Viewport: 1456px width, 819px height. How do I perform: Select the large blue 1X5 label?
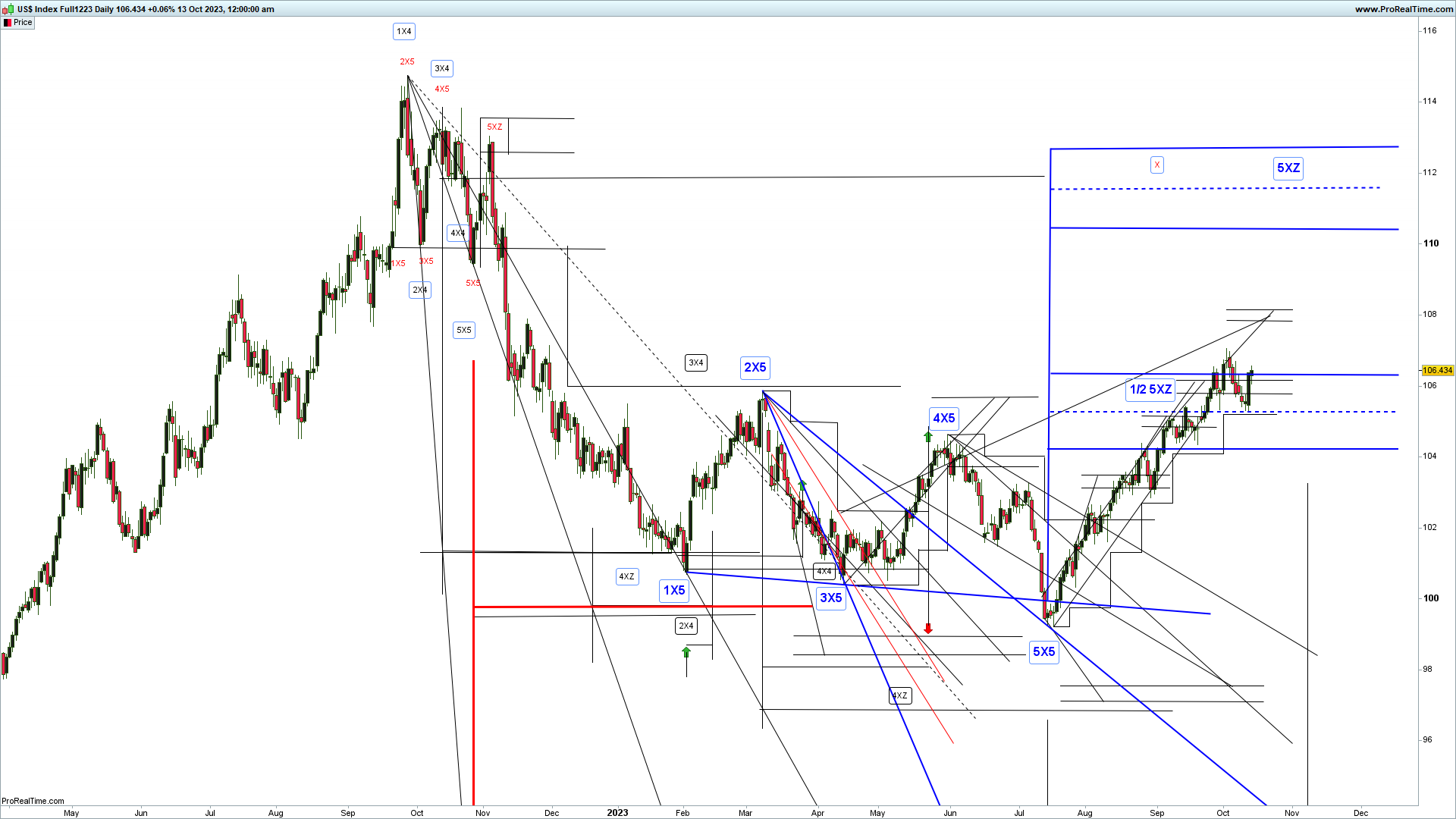pyautogui.click(x=674, y=591)
